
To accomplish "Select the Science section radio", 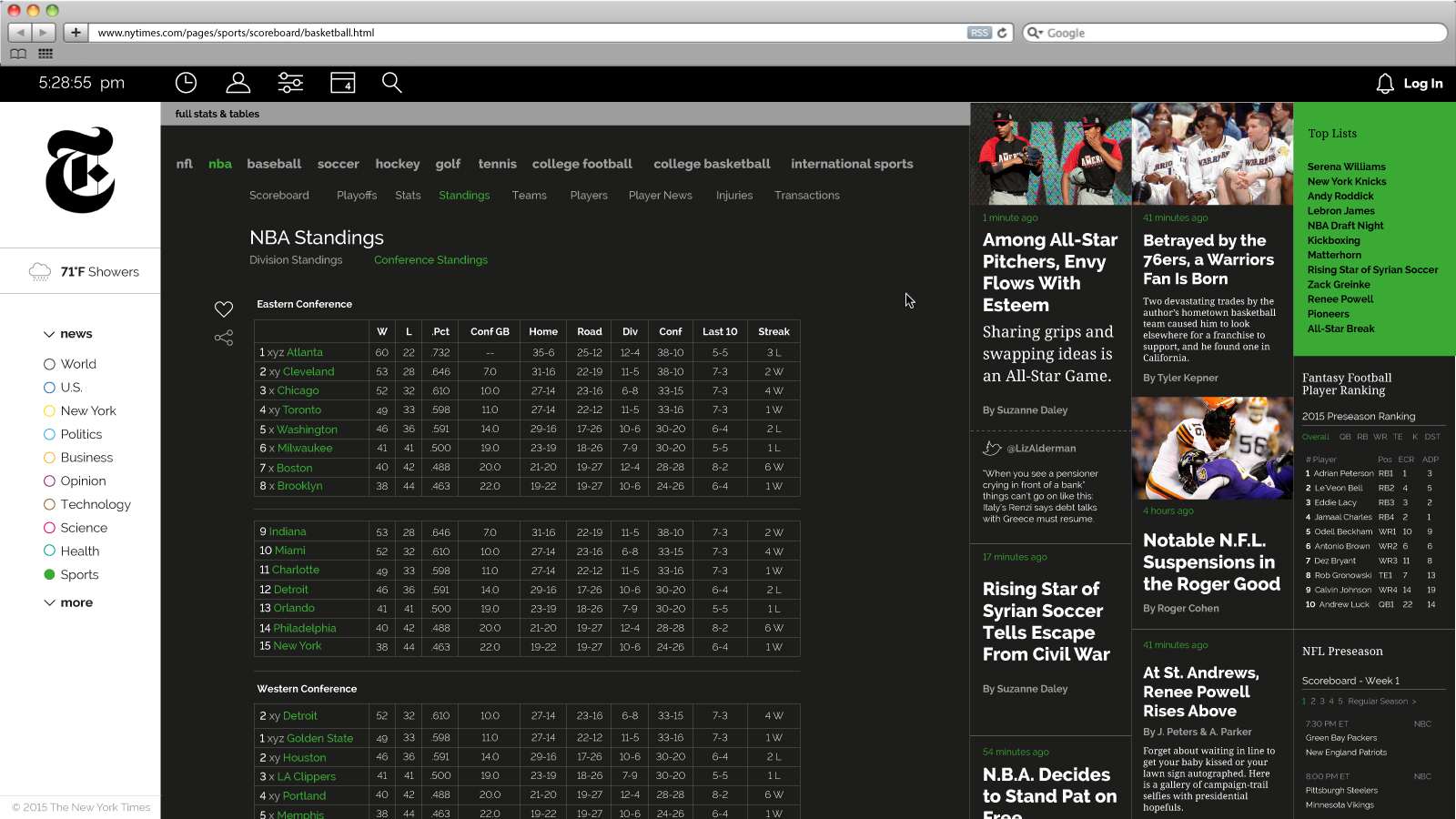I will point(49,528).
